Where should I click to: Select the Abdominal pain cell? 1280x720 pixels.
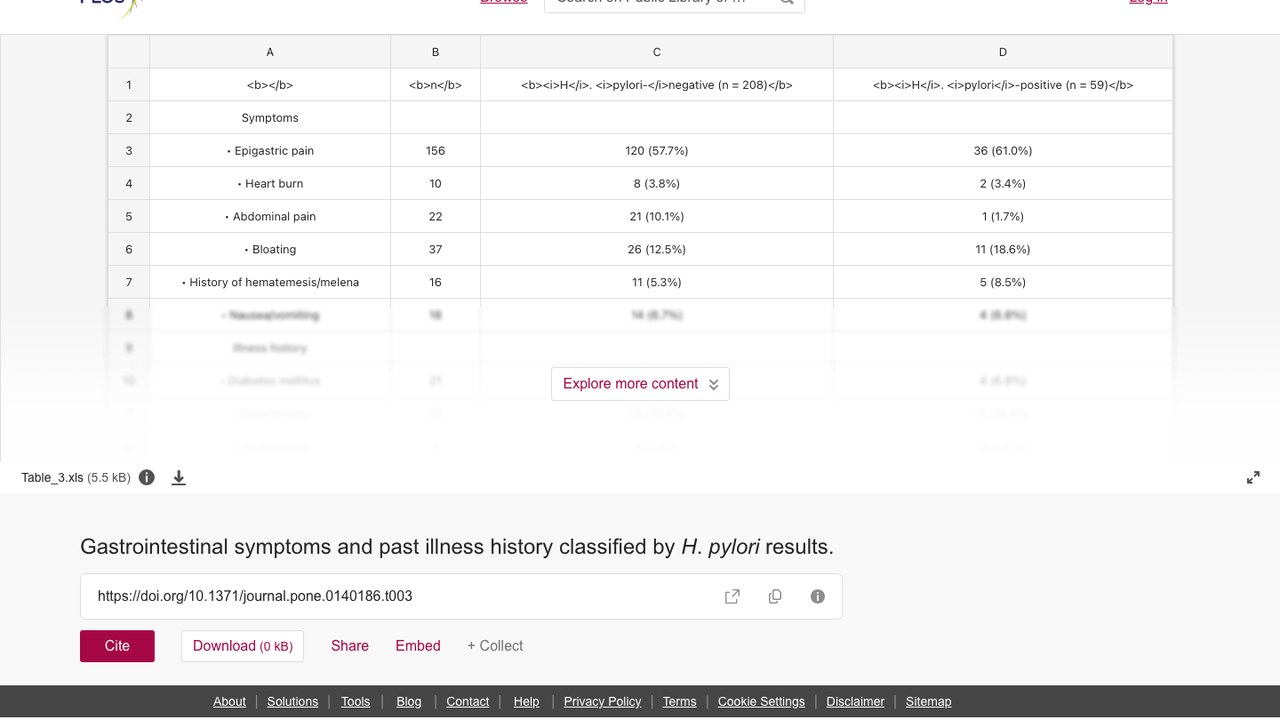[x=270, y=217]
